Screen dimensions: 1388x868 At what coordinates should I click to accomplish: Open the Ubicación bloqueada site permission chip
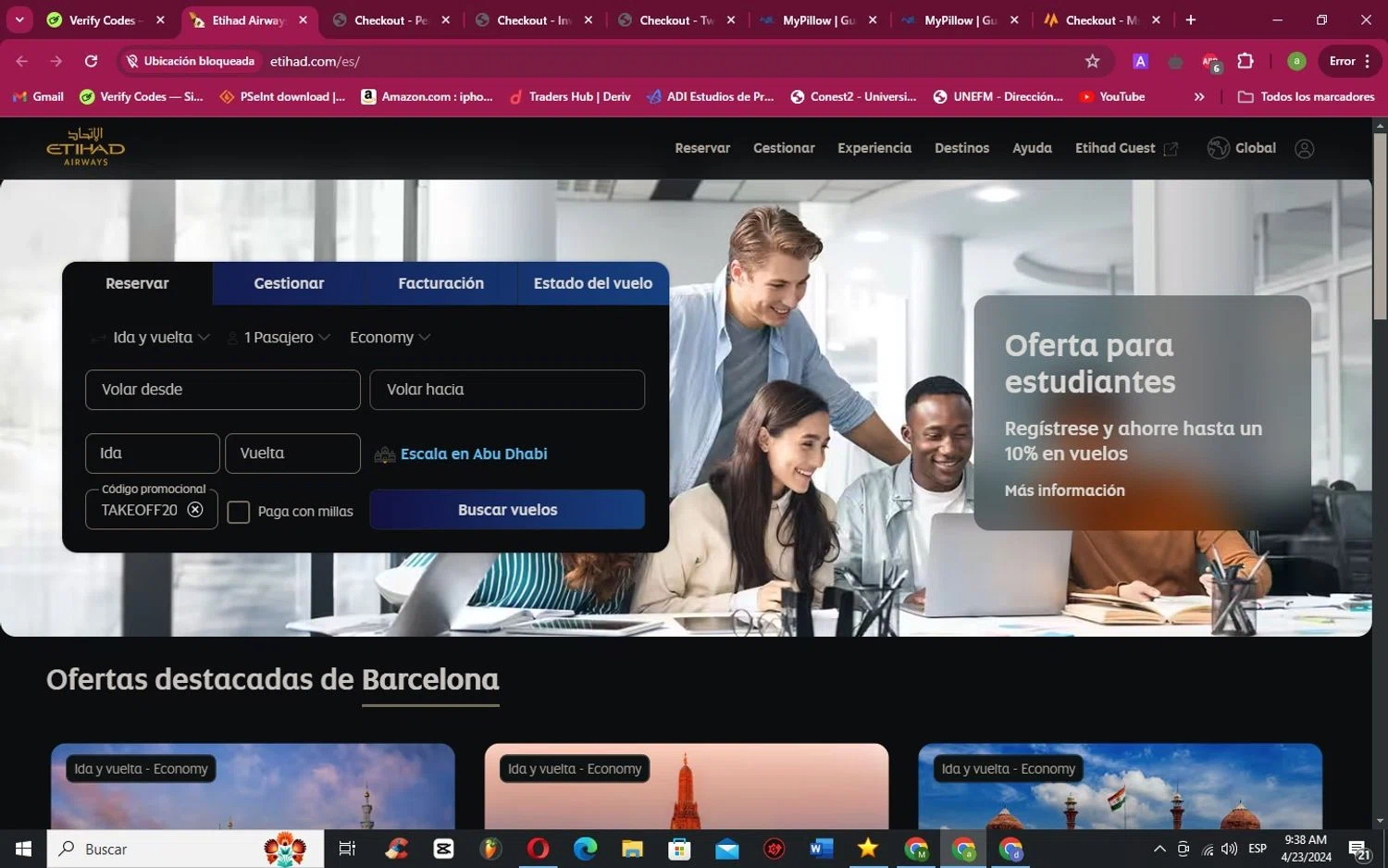click(x=190, y=61)
